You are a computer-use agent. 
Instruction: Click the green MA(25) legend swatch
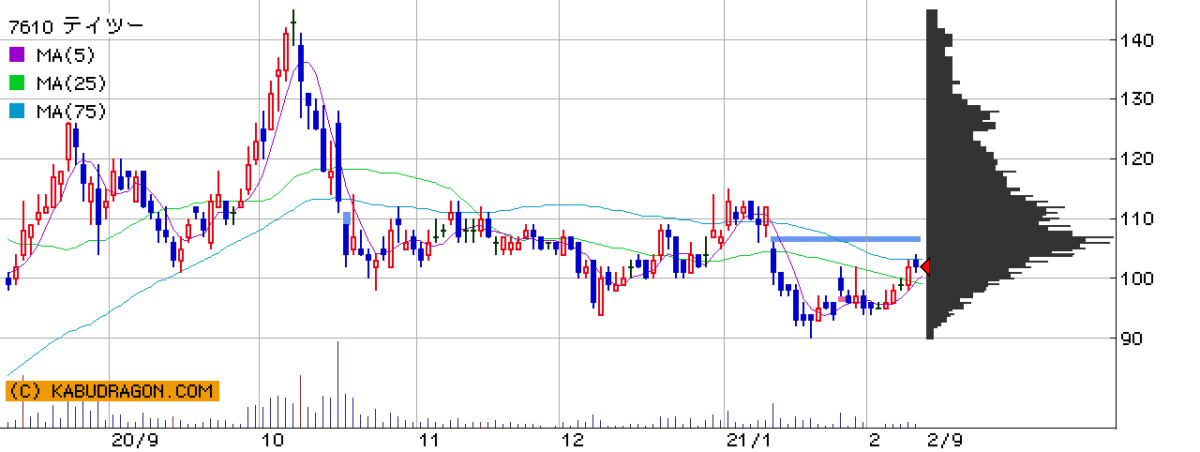[x=16, y=83]
